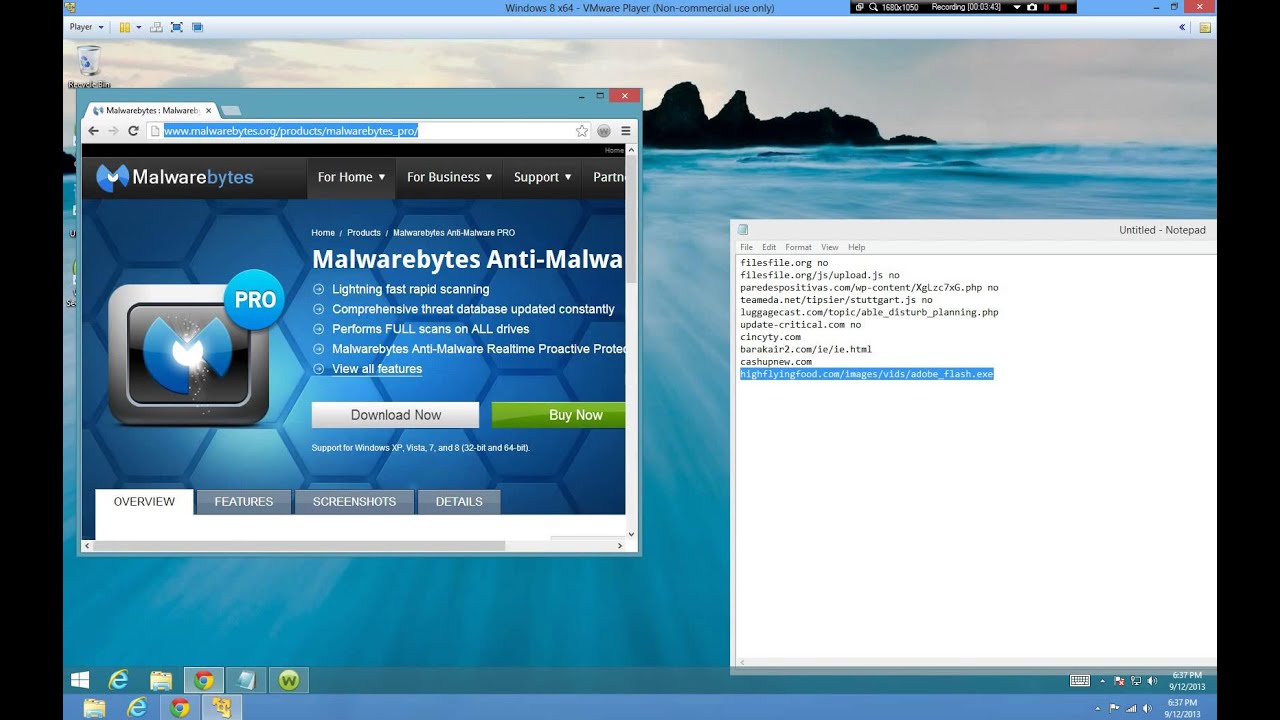Open Notepad Help menu
The height and width of the screenshot is (720, 1280).
(857, 247)
